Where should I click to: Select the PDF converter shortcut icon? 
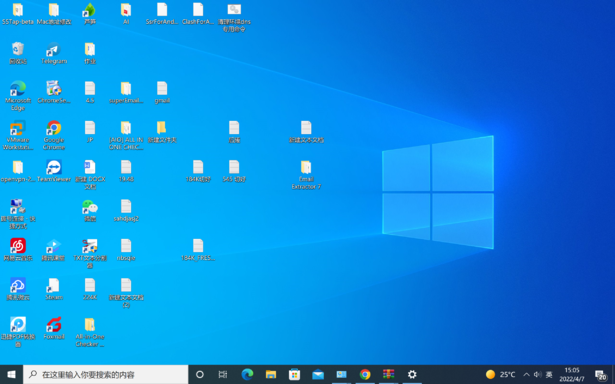click(18, 332)
